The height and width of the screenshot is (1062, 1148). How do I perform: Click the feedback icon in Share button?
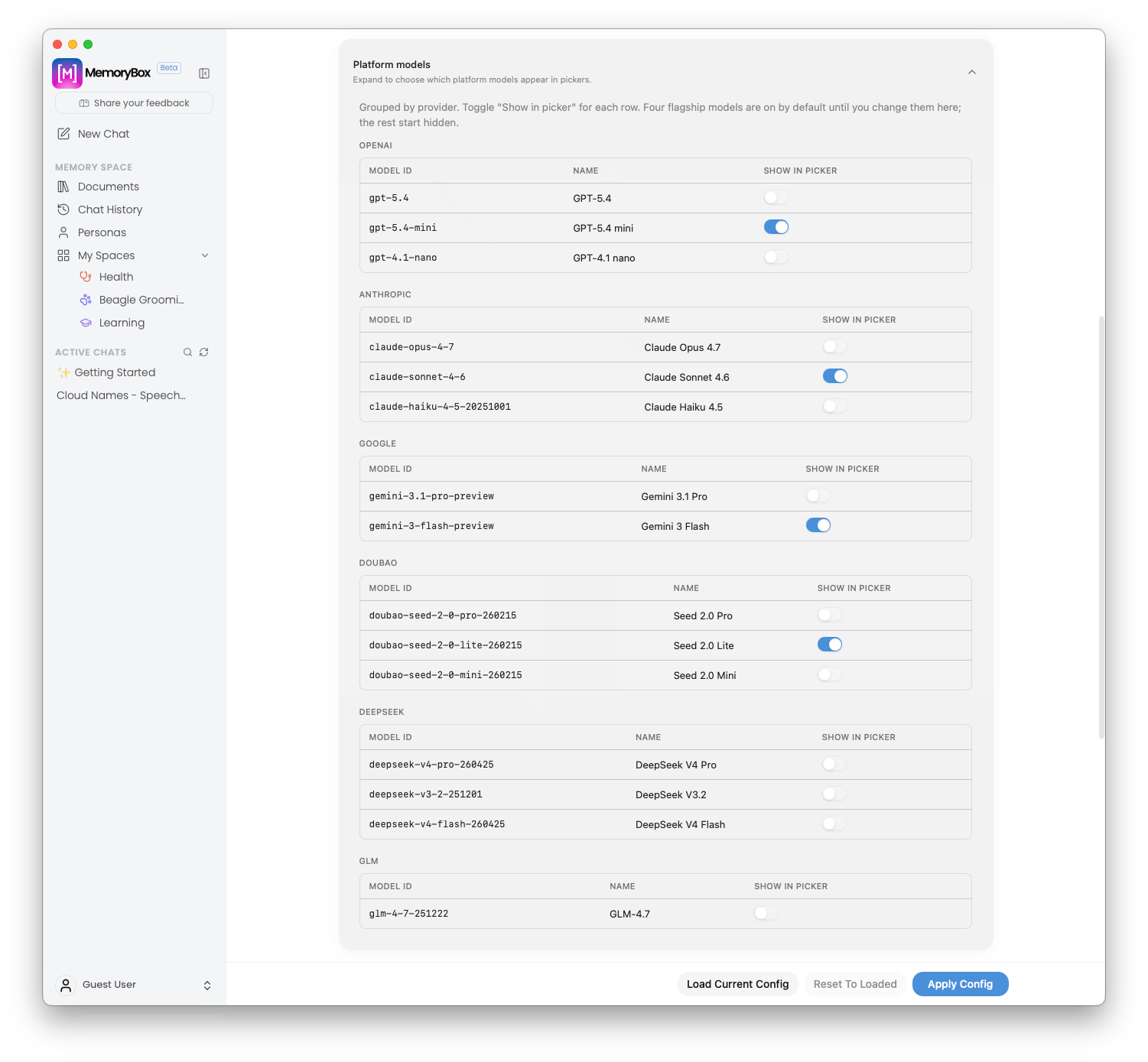pyautogui.click(x=84, y=103)
